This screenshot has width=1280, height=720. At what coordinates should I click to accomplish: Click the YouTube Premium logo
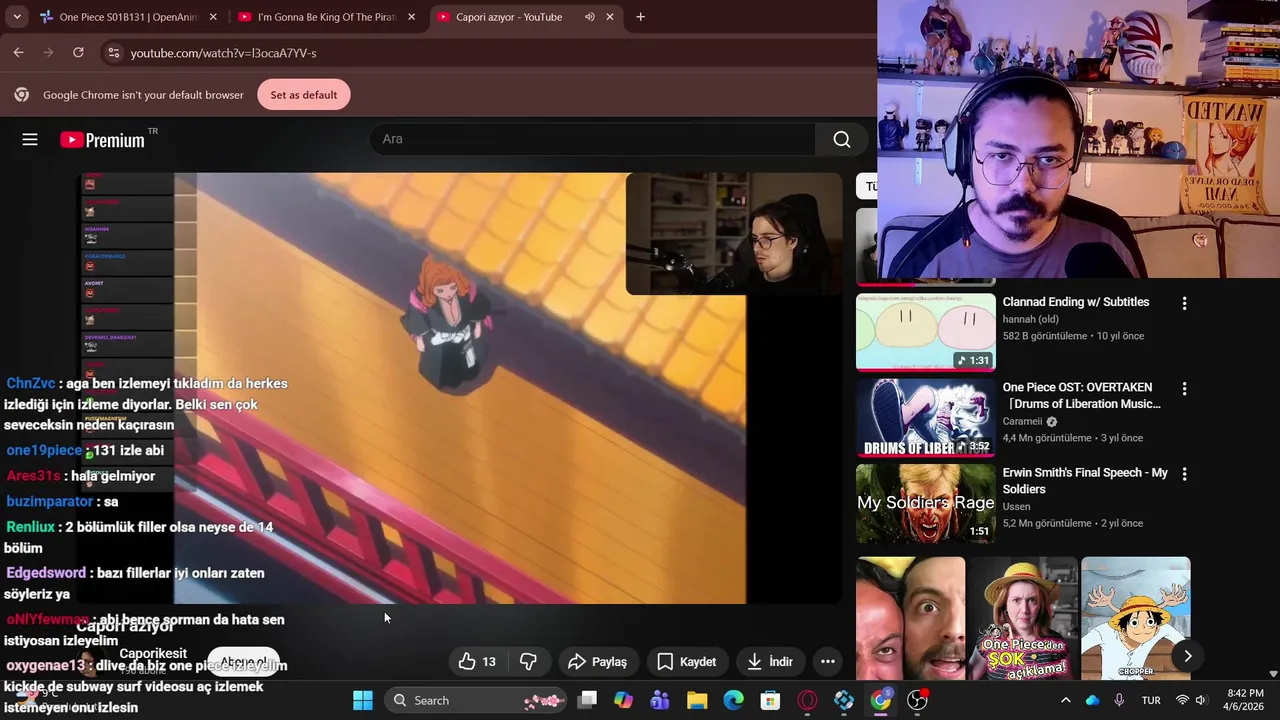click(103, 140)
